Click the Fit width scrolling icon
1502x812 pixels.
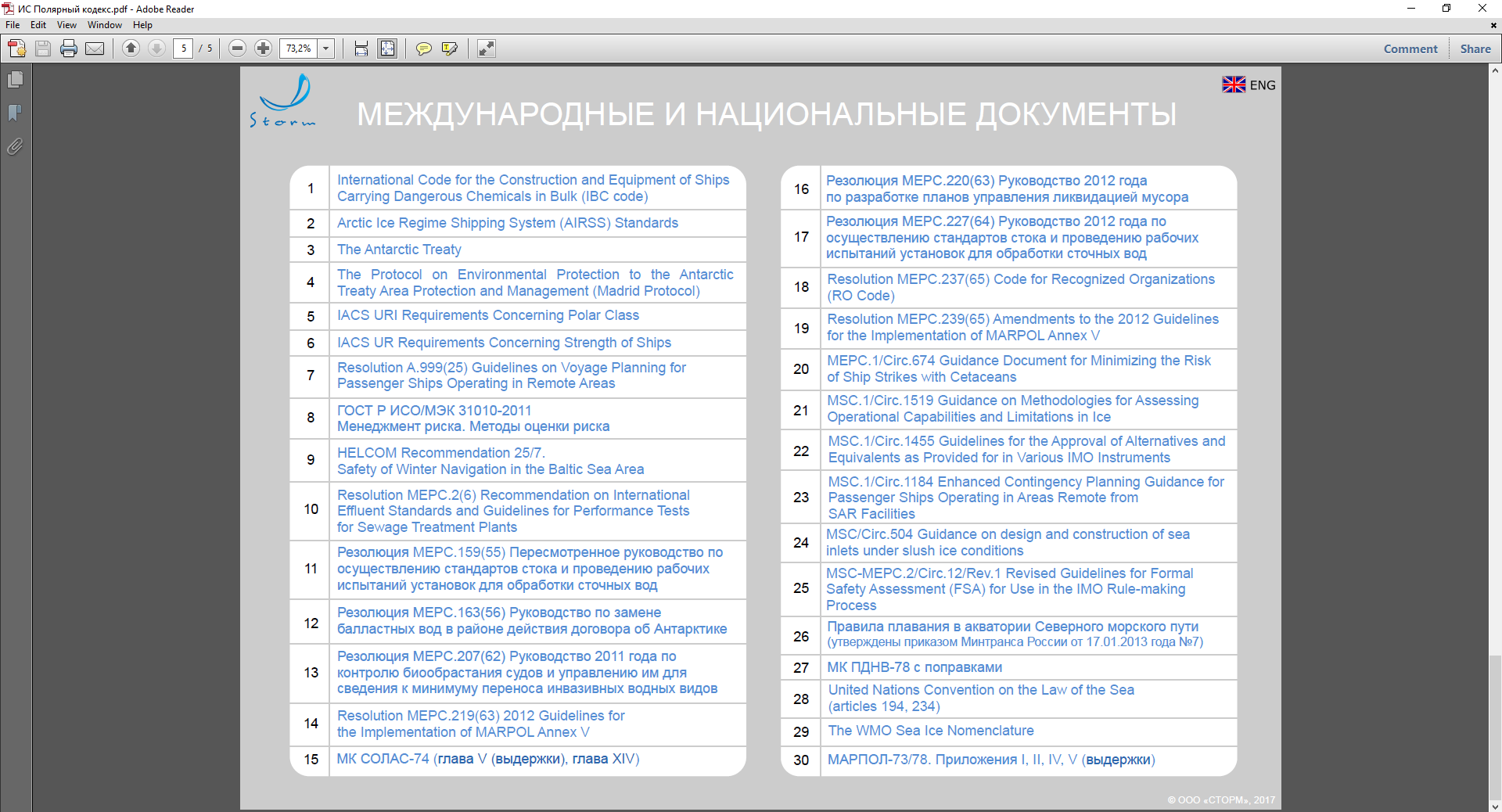pyautogui.click(x=361, y=49)
